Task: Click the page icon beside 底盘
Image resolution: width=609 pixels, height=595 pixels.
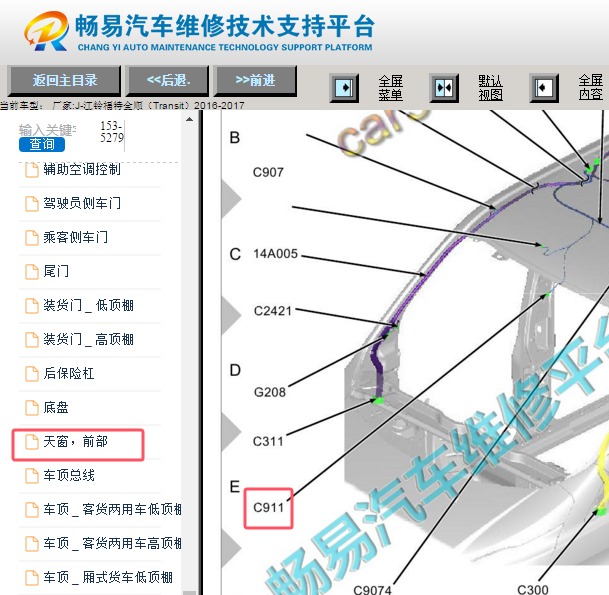Action: tap(32, 408)
